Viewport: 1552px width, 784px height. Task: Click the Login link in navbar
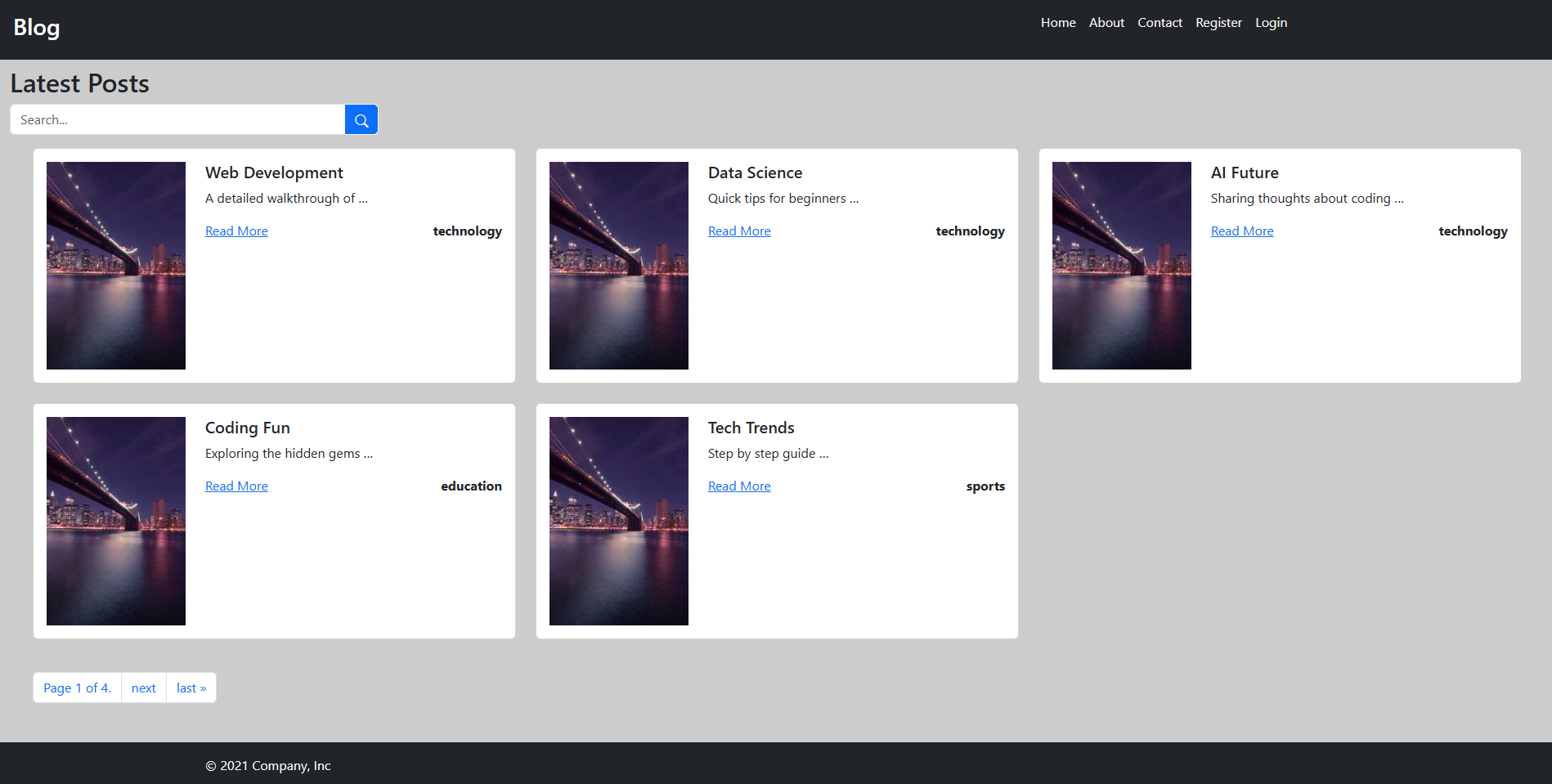point(1271,23)
